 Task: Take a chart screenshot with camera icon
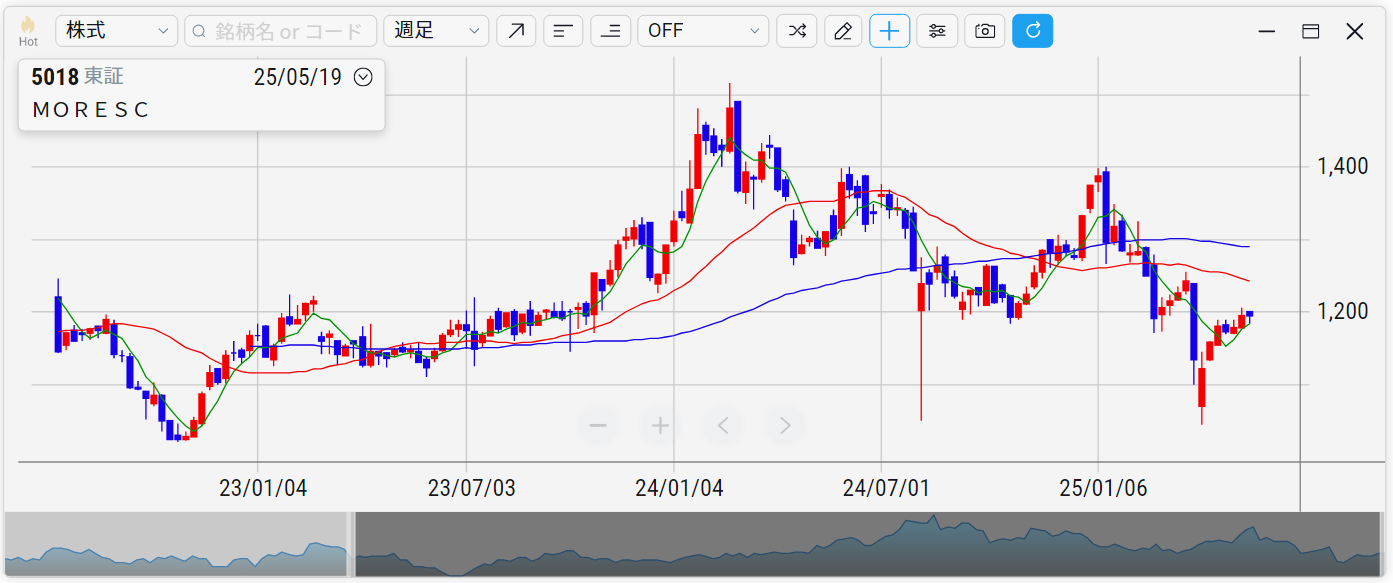pos(985,31)
